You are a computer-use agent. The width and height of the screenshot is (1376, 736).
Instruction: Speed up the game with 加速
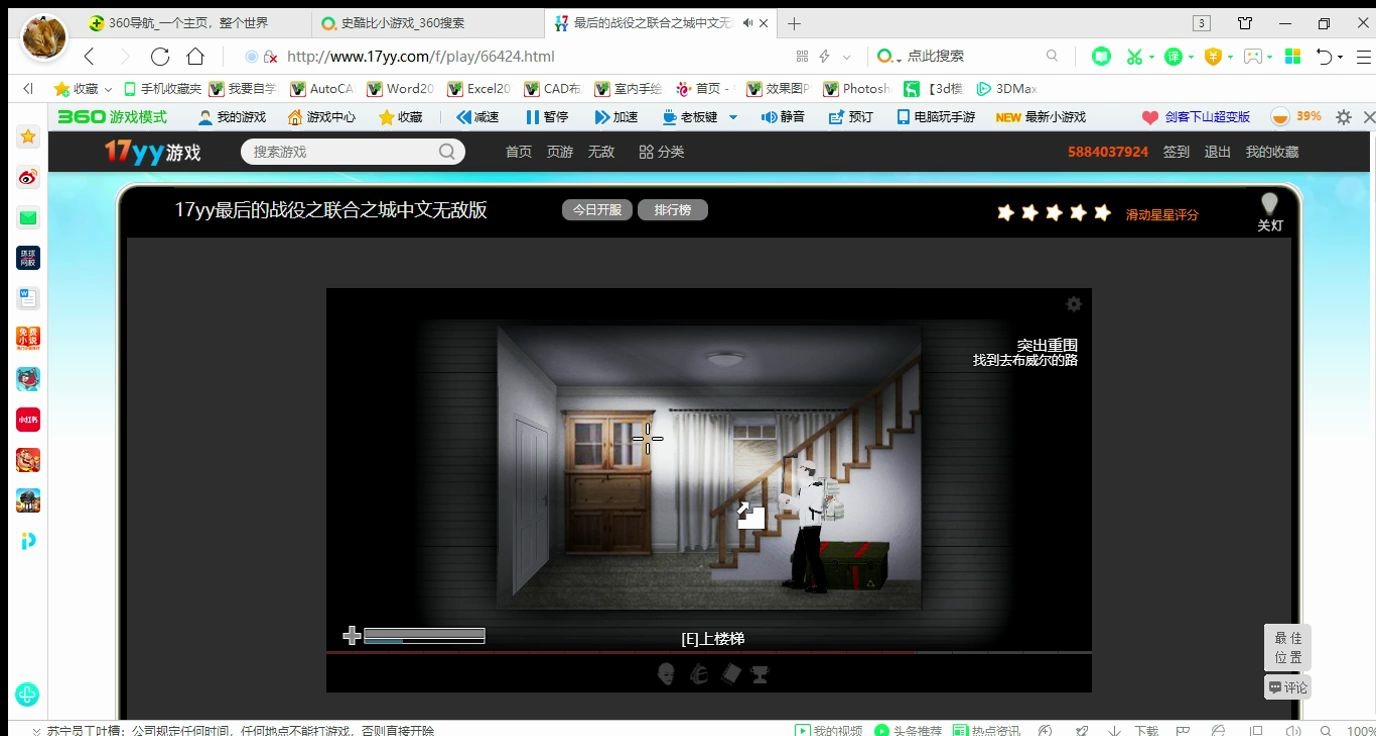[x=616, y=117]
